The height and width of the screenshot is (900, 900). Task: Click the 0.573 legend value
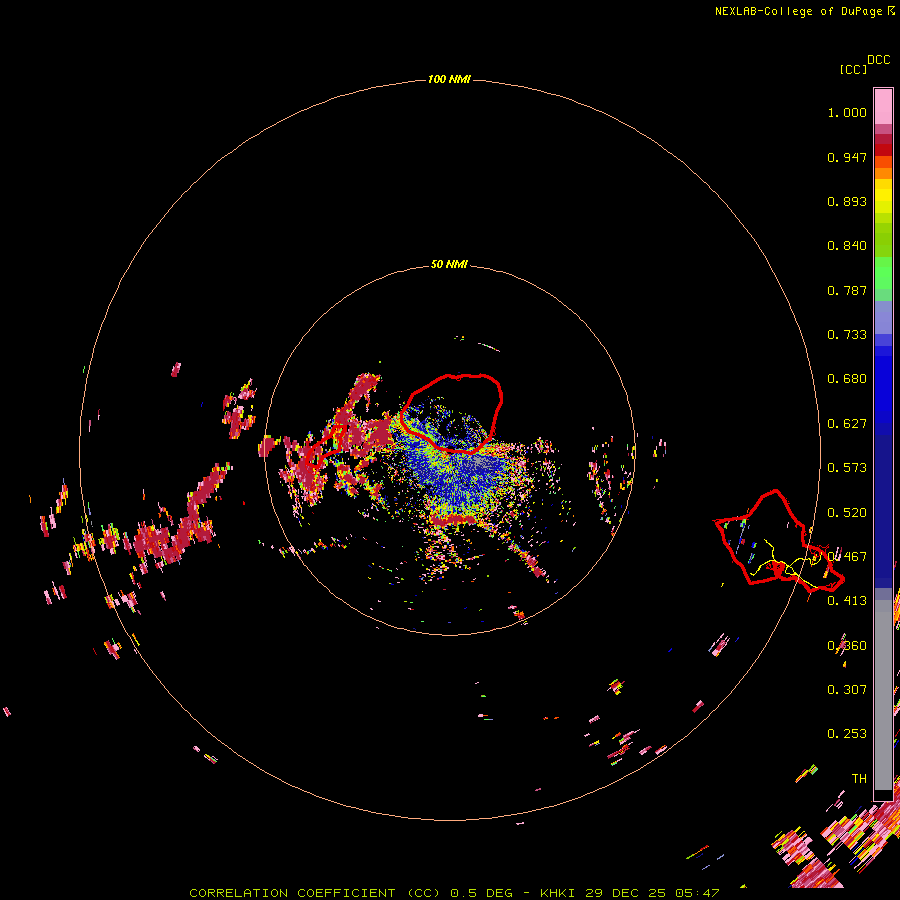tap(847, 468)
